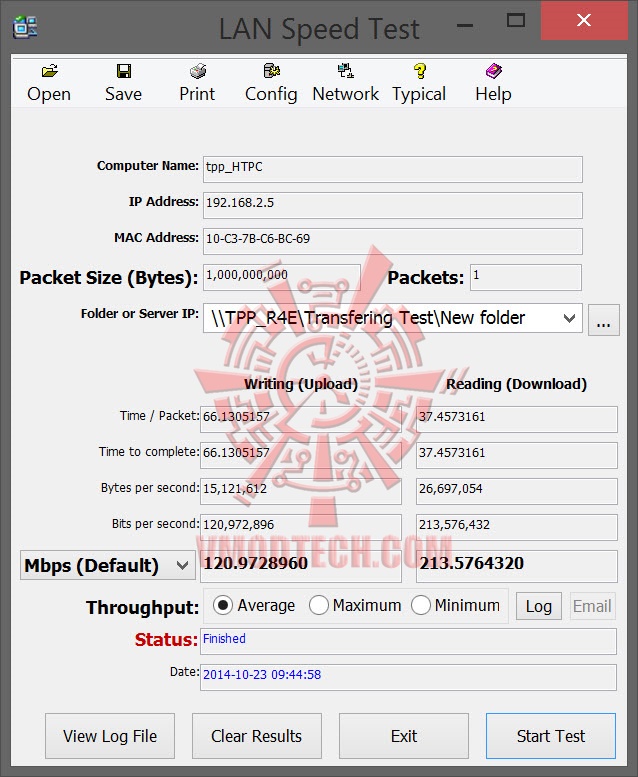This screenshot has height=777, width=638.
Task: Click the Typical question mark icon
Action: point(419,71)
